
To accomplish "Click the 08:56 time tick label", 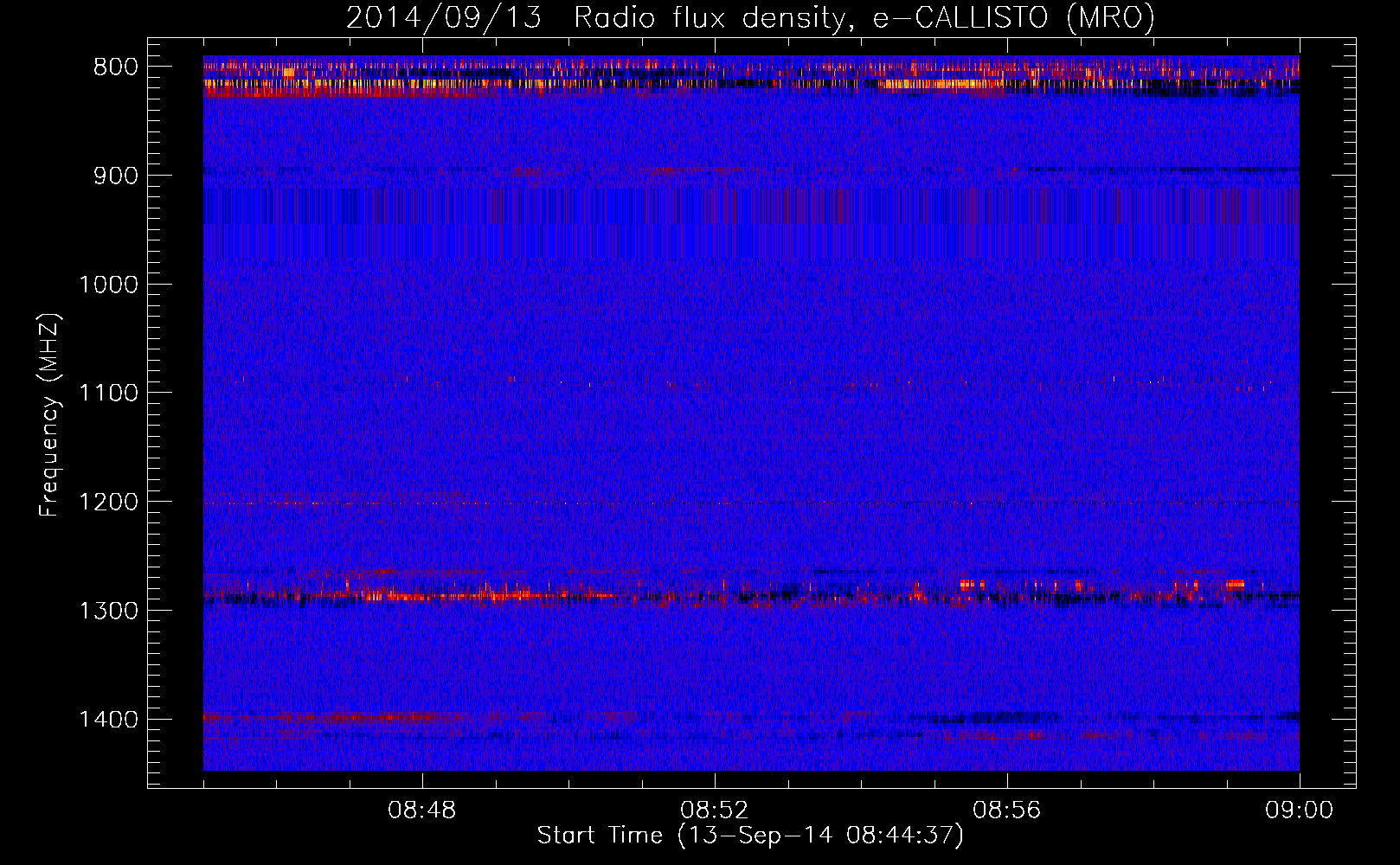I will click(x=1007, y=811).
